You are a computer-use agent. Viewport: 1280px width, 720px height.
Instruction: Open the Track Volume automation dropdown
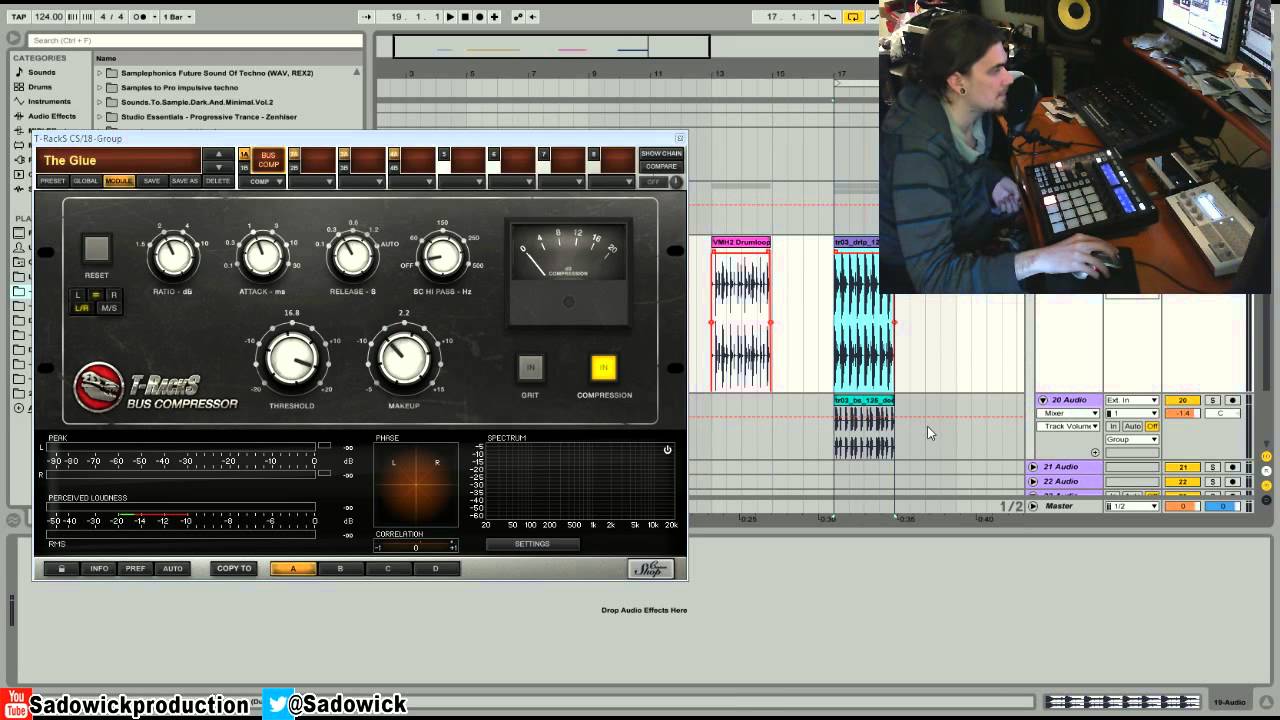tap(1067, 426)
